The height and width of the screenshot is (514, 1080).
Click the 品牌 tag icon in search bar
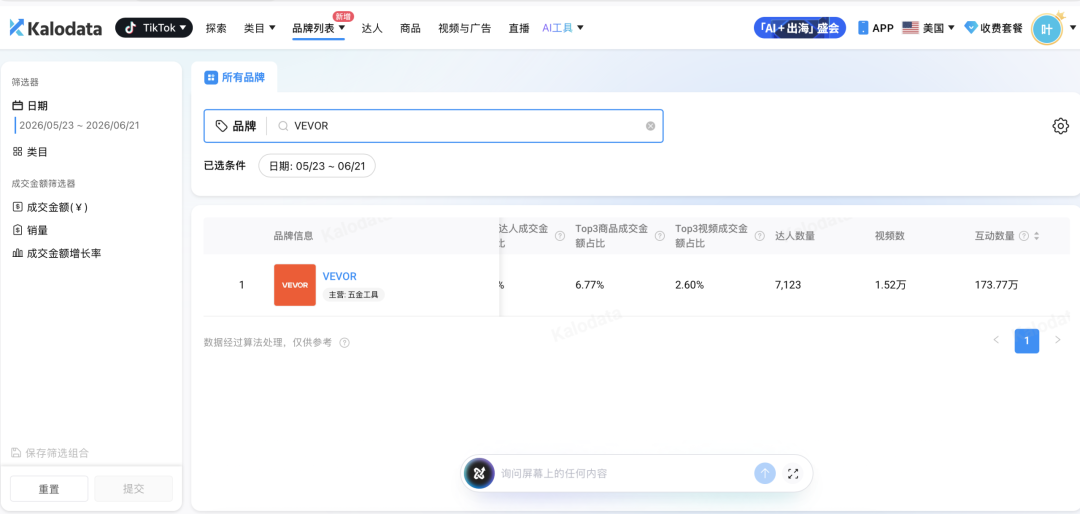[x=221, y=126]
